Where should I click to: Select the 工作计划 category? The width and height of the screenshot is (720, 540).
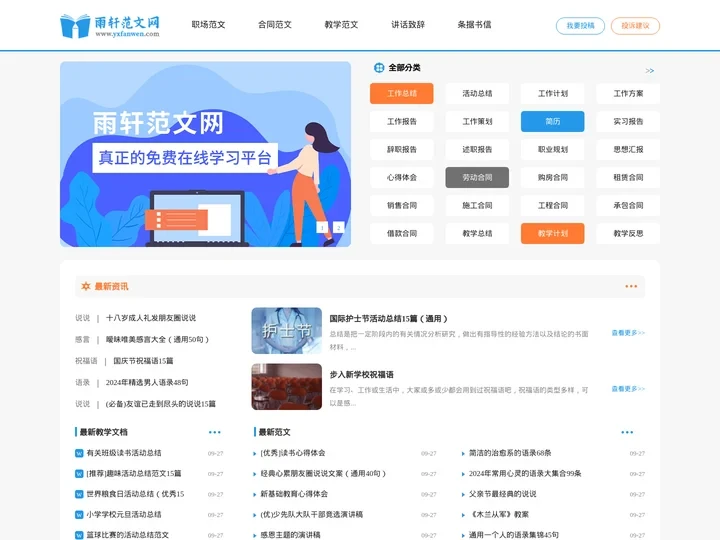553,94
